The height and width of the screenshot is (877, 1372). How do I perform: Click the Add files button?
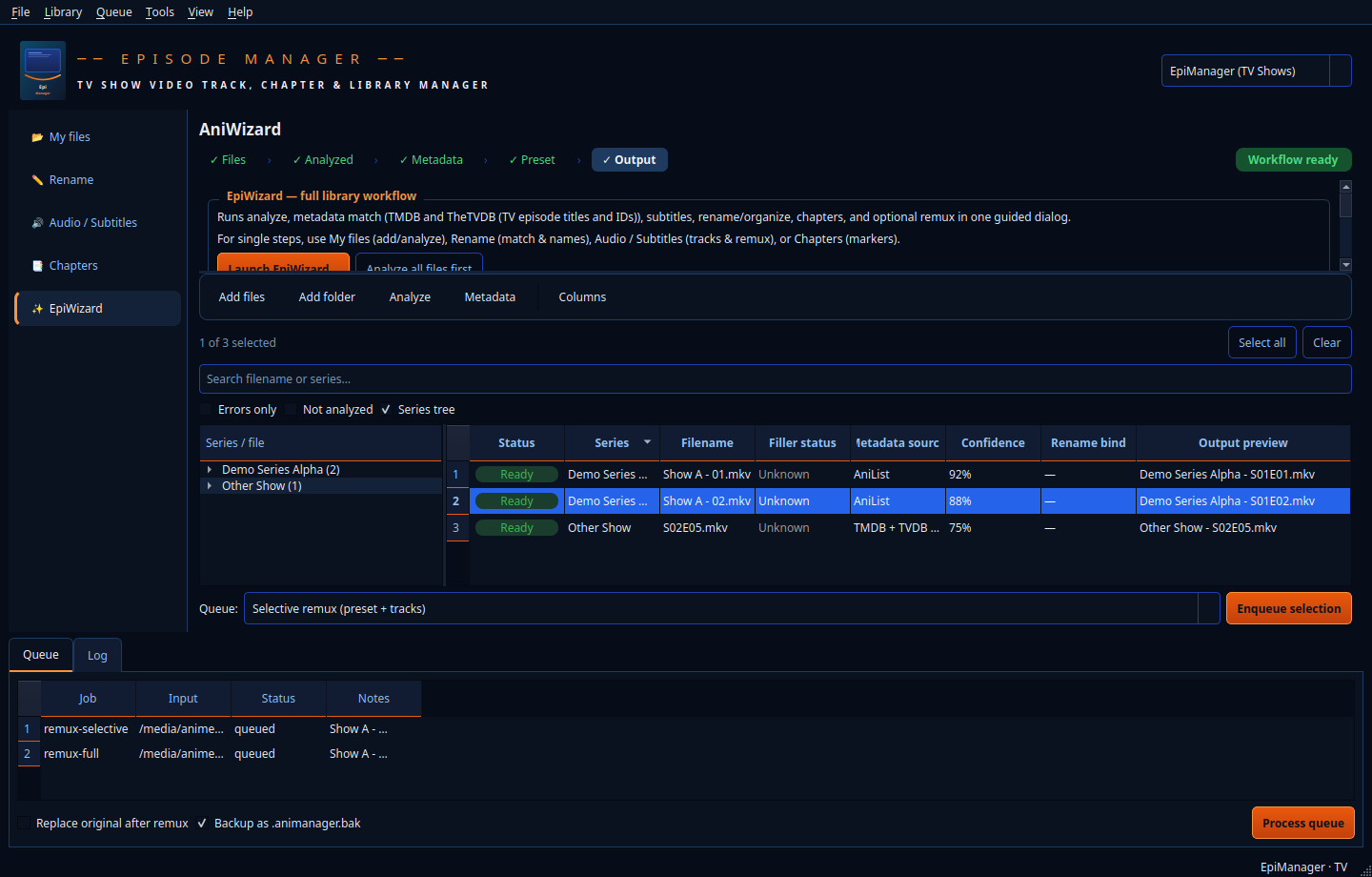242,297
